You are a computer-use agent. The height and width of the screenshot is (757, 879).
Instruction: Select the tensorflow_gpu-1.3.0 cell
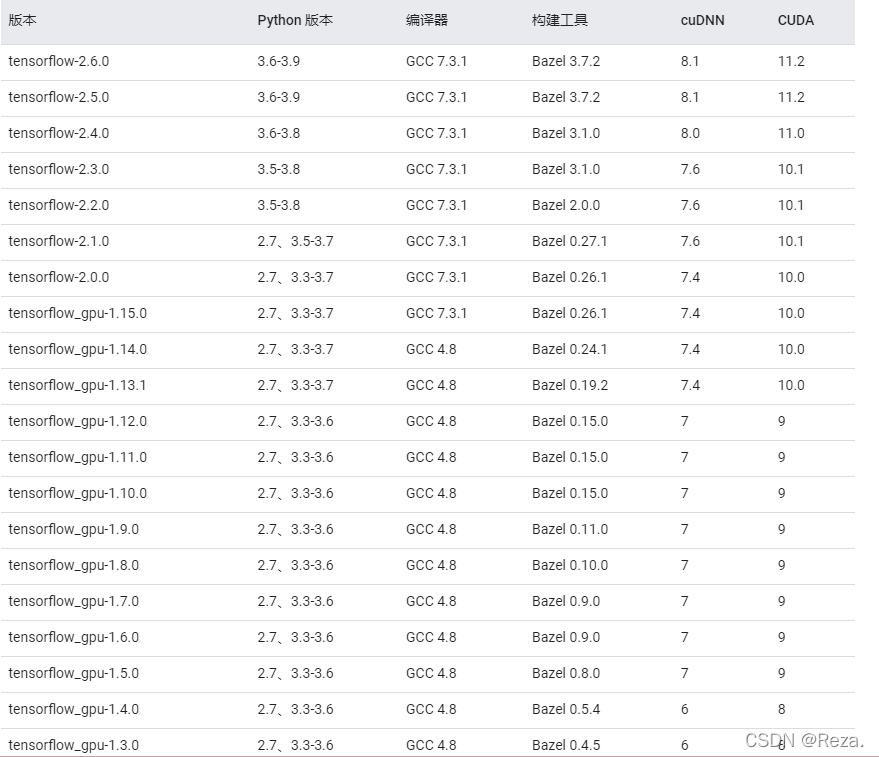[x=73, y=745]
